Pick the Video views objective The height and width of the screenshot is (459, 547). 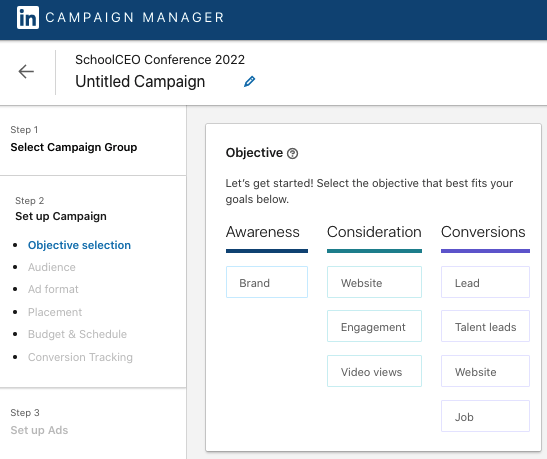[374, 371]
